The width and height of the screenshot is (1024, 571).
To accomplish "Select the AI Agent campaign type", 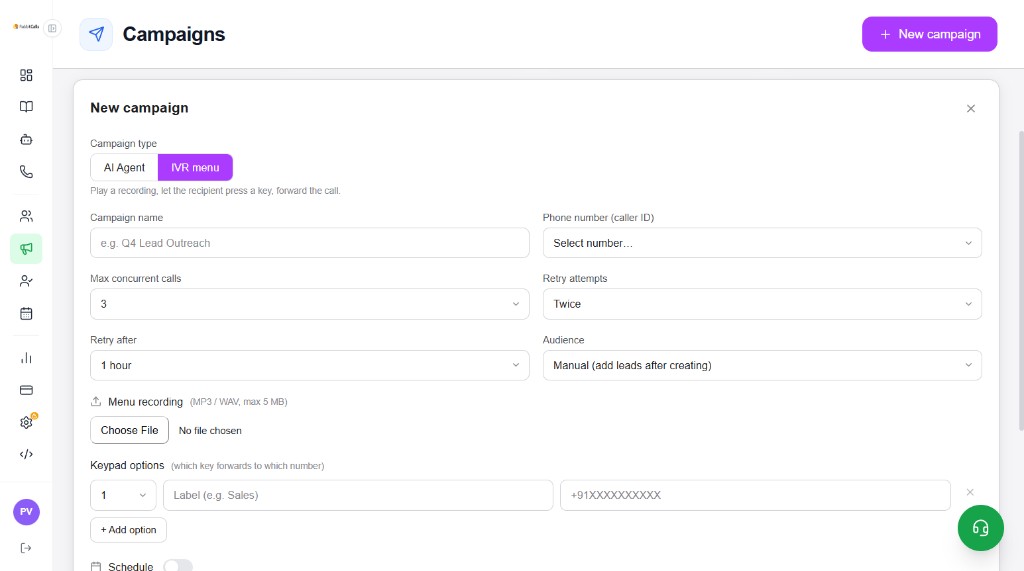I will tap(124, 167).
